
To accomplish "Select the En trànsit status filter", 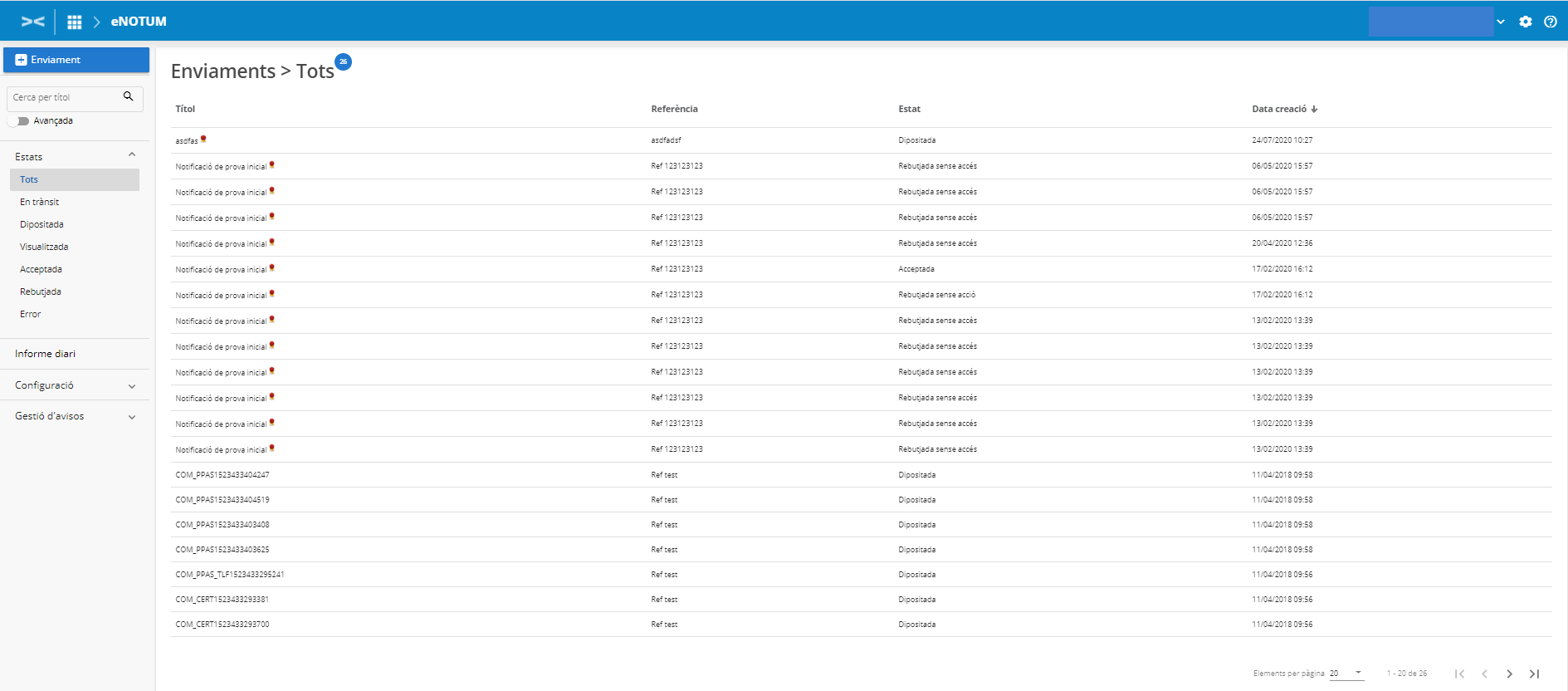I will [39, 202].
